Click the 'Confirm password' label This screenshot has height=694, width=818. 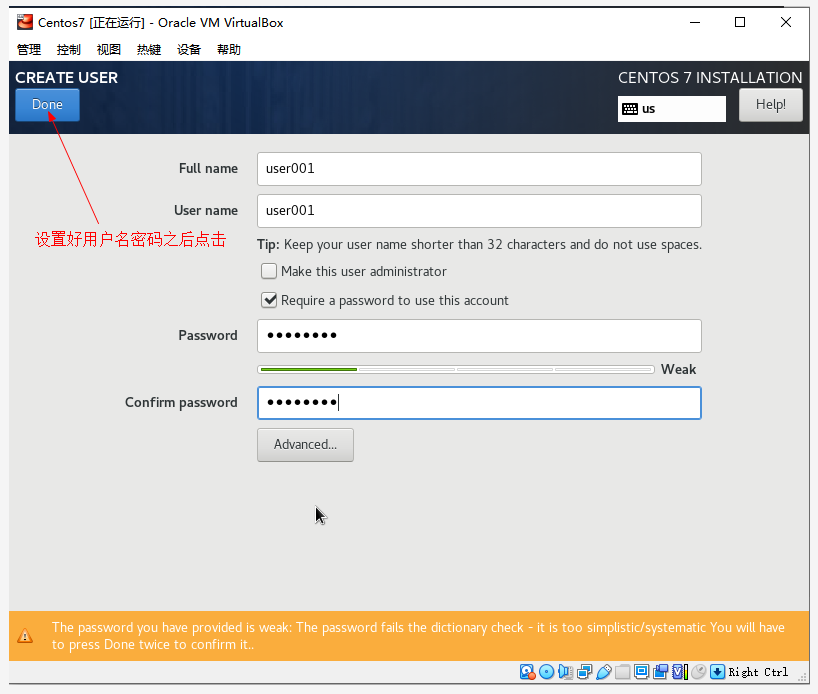point(181,402)
